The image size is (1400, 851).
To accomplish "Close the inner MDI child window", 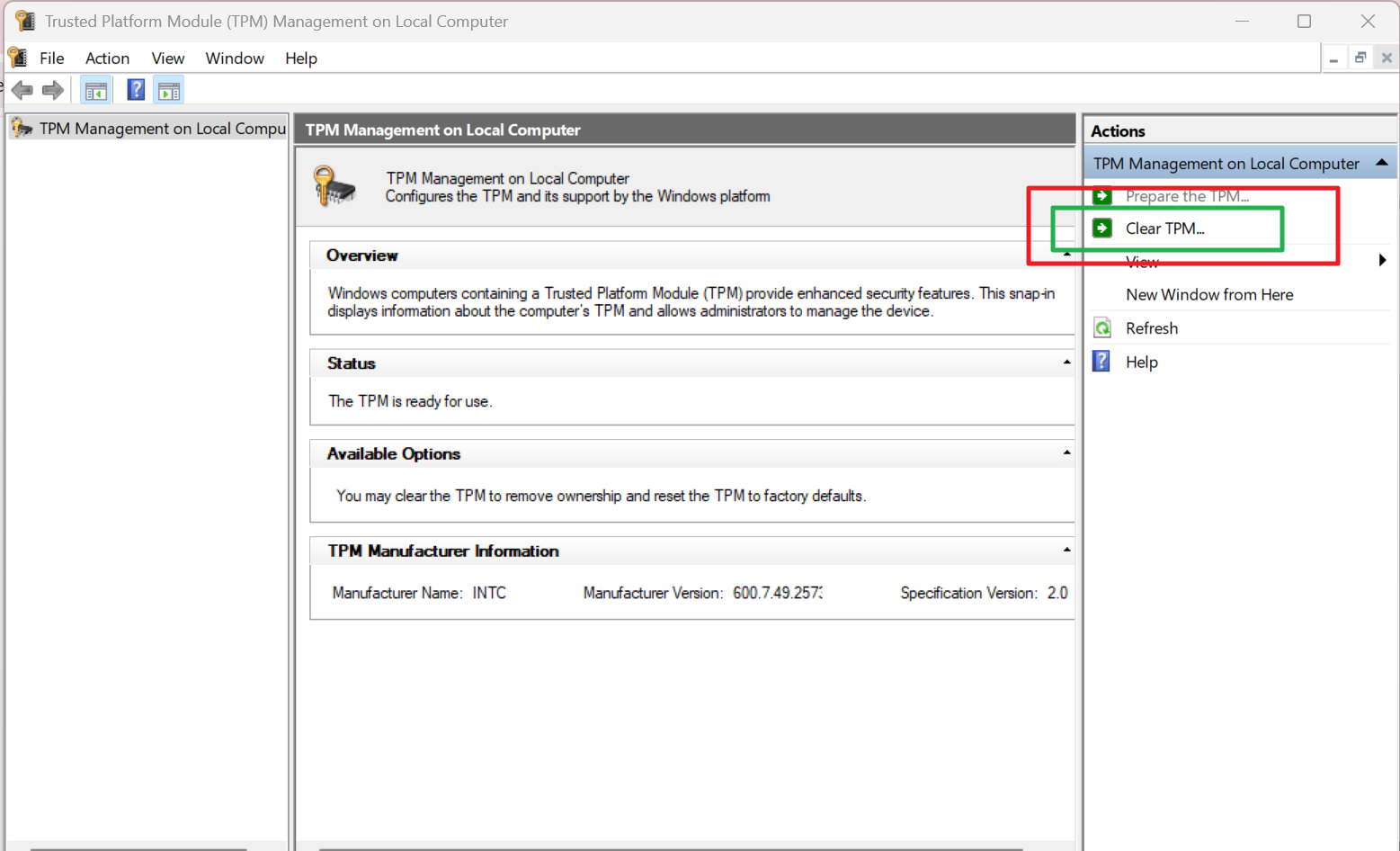I will point(1387,58).
